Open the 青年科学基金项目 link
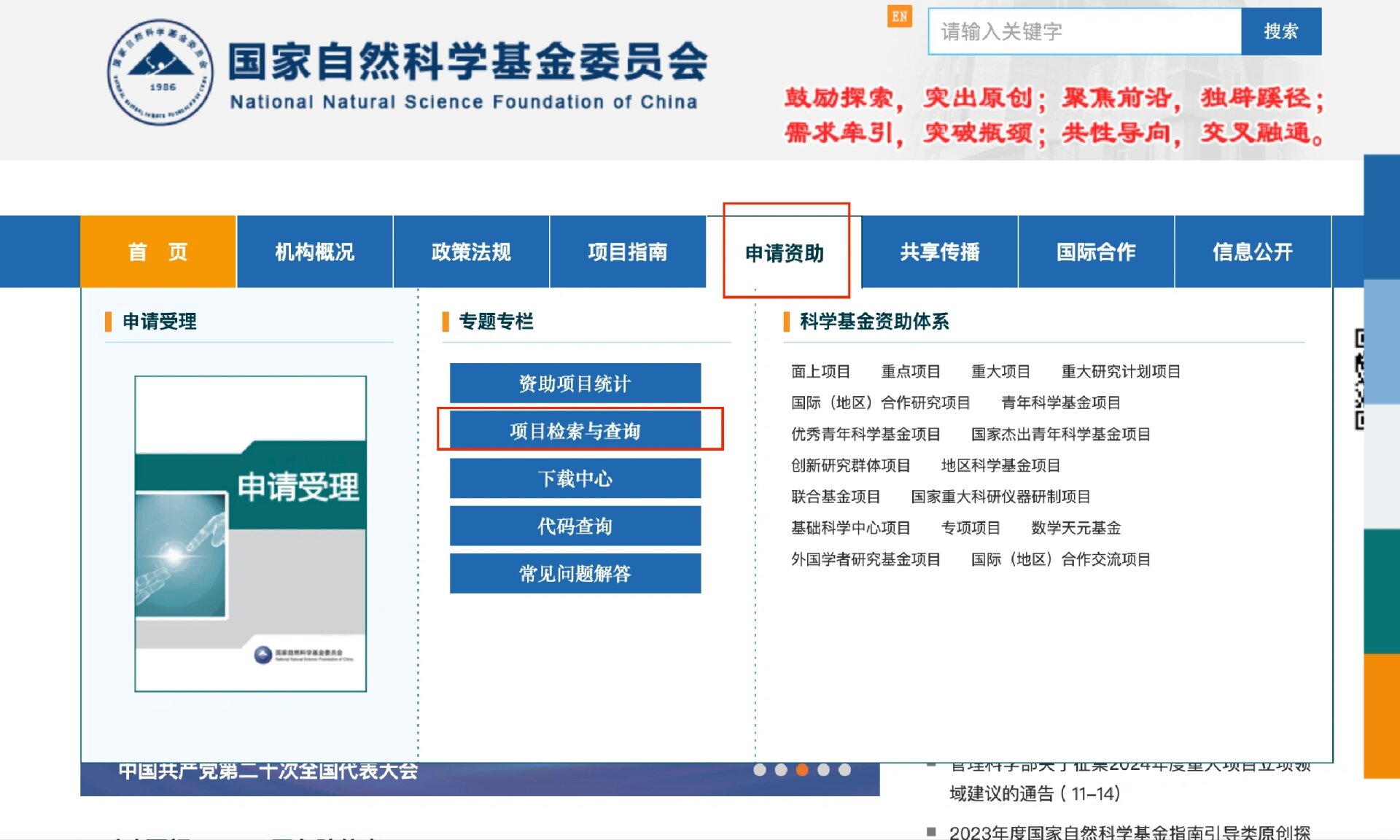This screenshot has height=840, width=1400. (x=1061, y=402)
